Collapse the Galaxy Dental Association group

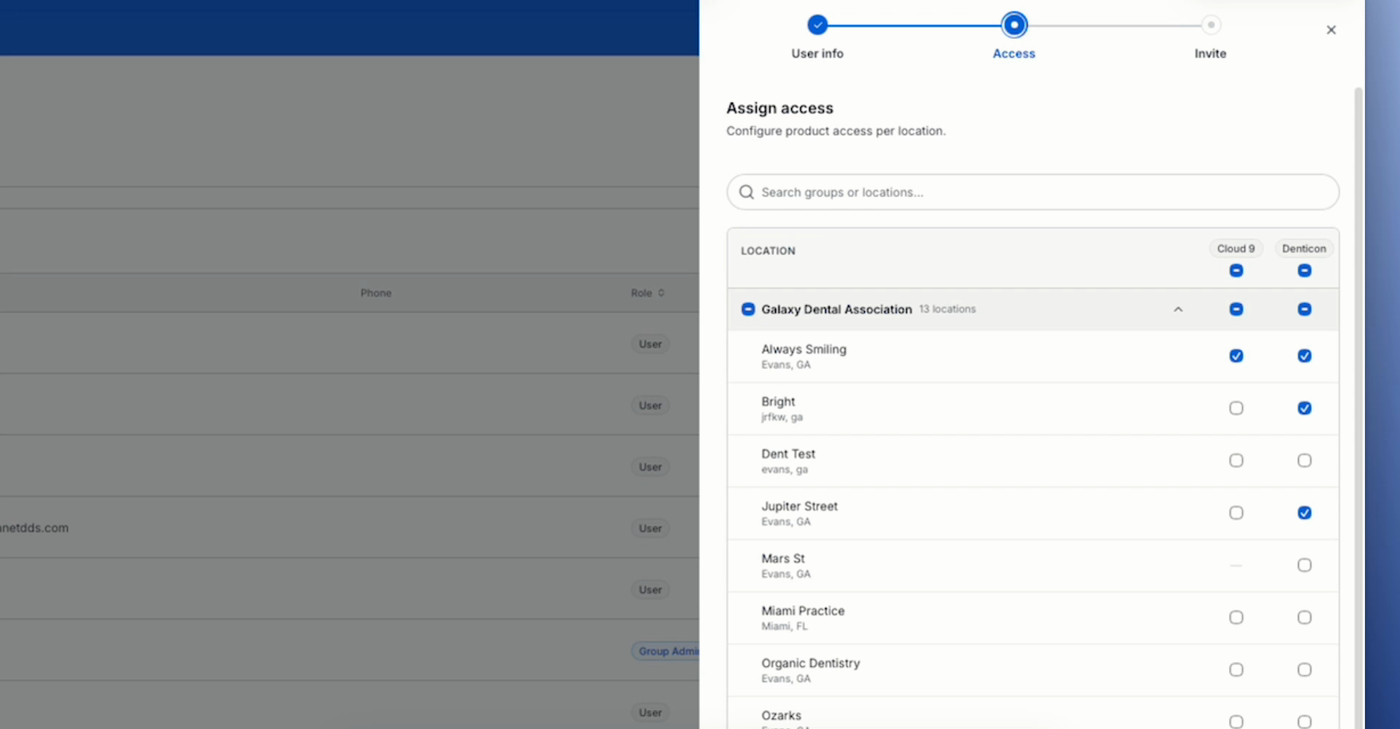(x=1178, y=310)
